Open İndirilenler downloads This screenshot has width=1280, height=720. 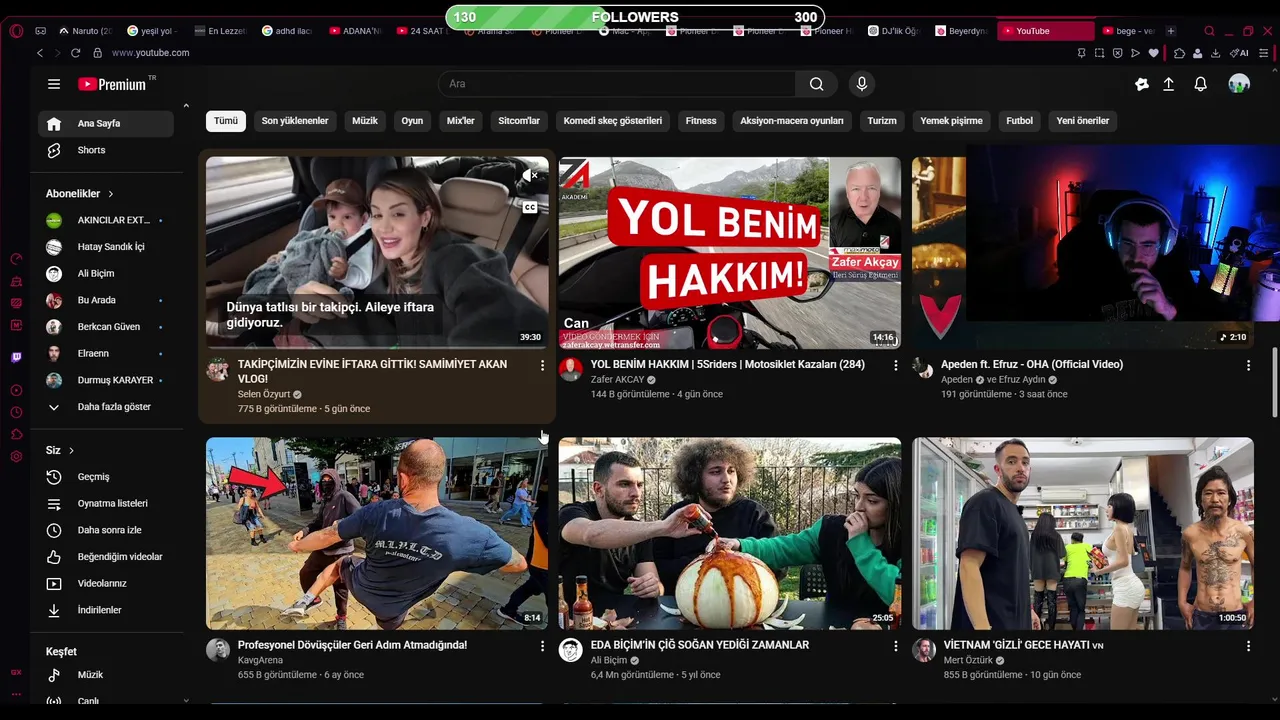point(105,610)
